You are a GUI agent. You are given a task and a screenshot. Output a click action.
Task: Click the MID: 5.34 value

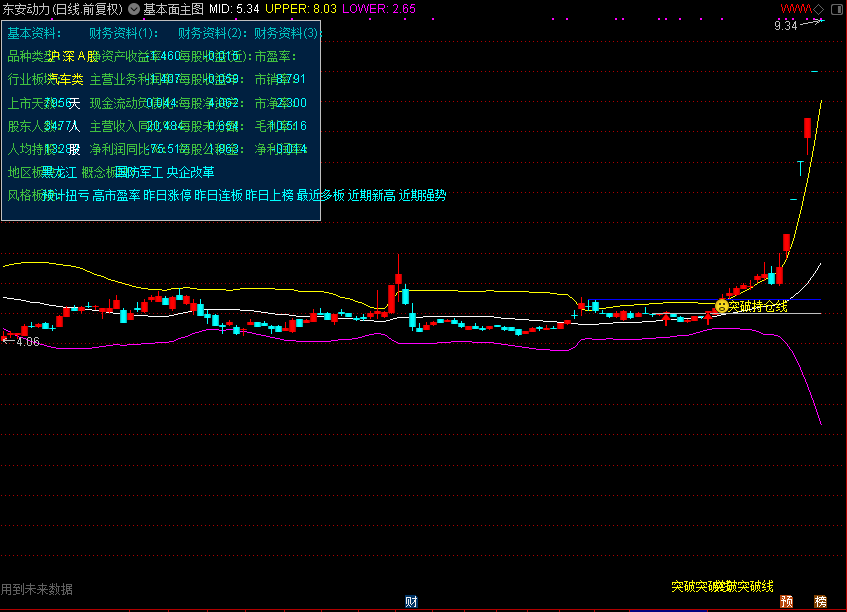click(234, 9)
